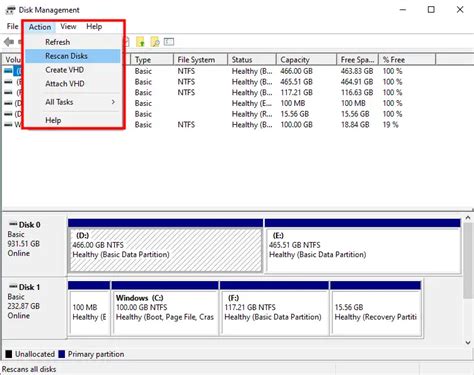Click the black Unallocated legend swatch
The height and width of the screenshot is (375, 474).
[9, 354]
